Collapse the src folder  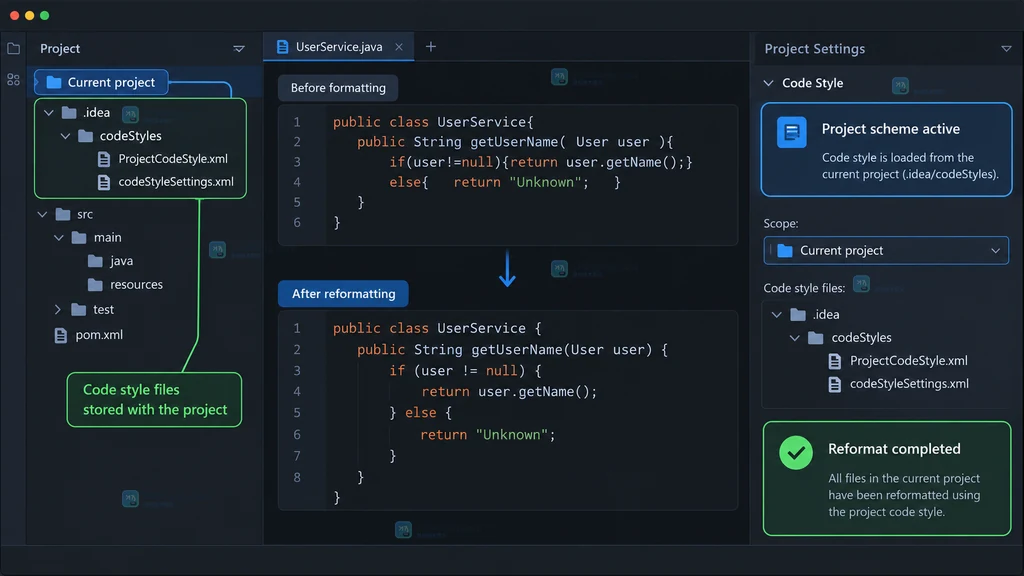point(42,214)
